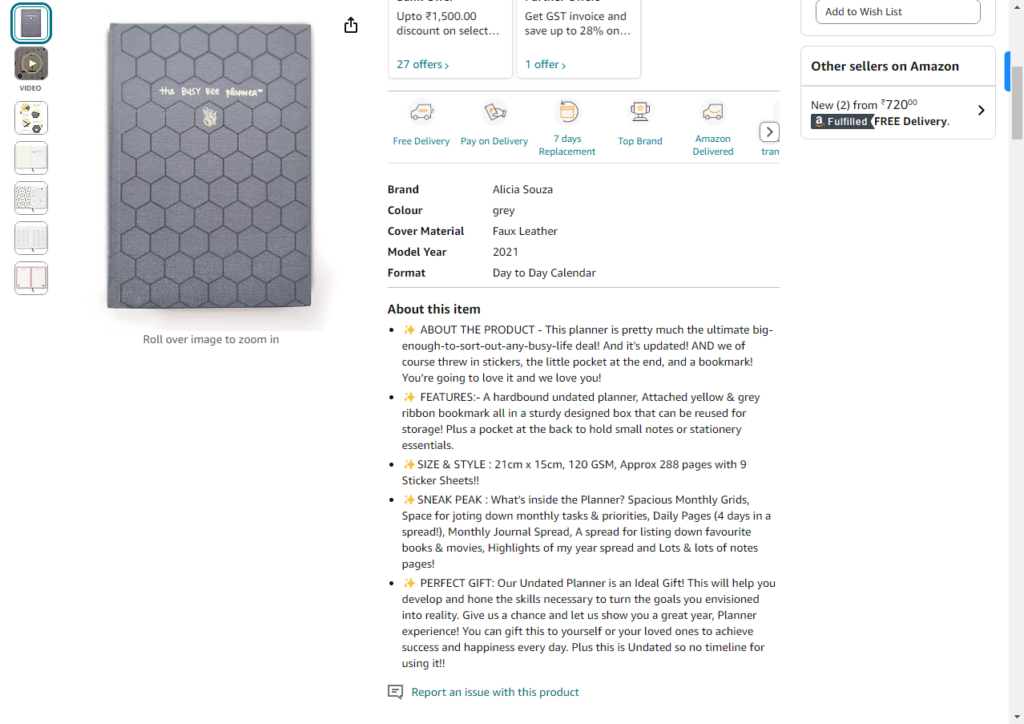
Task: Play the product VIDEO thumbnail
Action: (31, 62)
